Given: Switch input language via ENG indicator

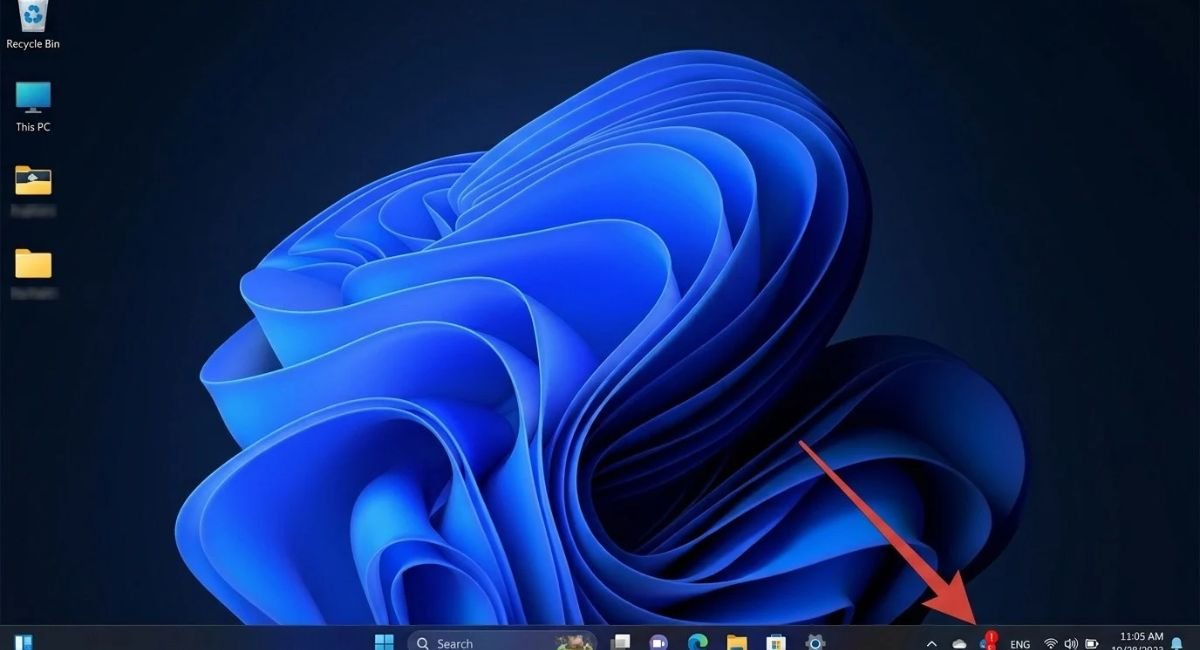Looking at the screenshot, I should [x=1020, y=644].
